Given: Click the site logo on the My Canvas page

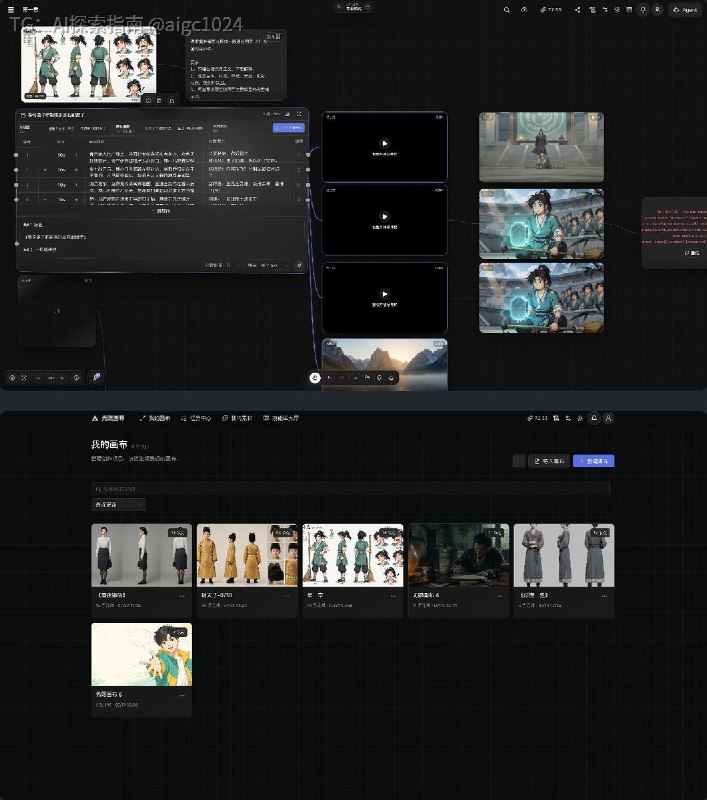Looking at the screenshot, I should tap(108, 418).
